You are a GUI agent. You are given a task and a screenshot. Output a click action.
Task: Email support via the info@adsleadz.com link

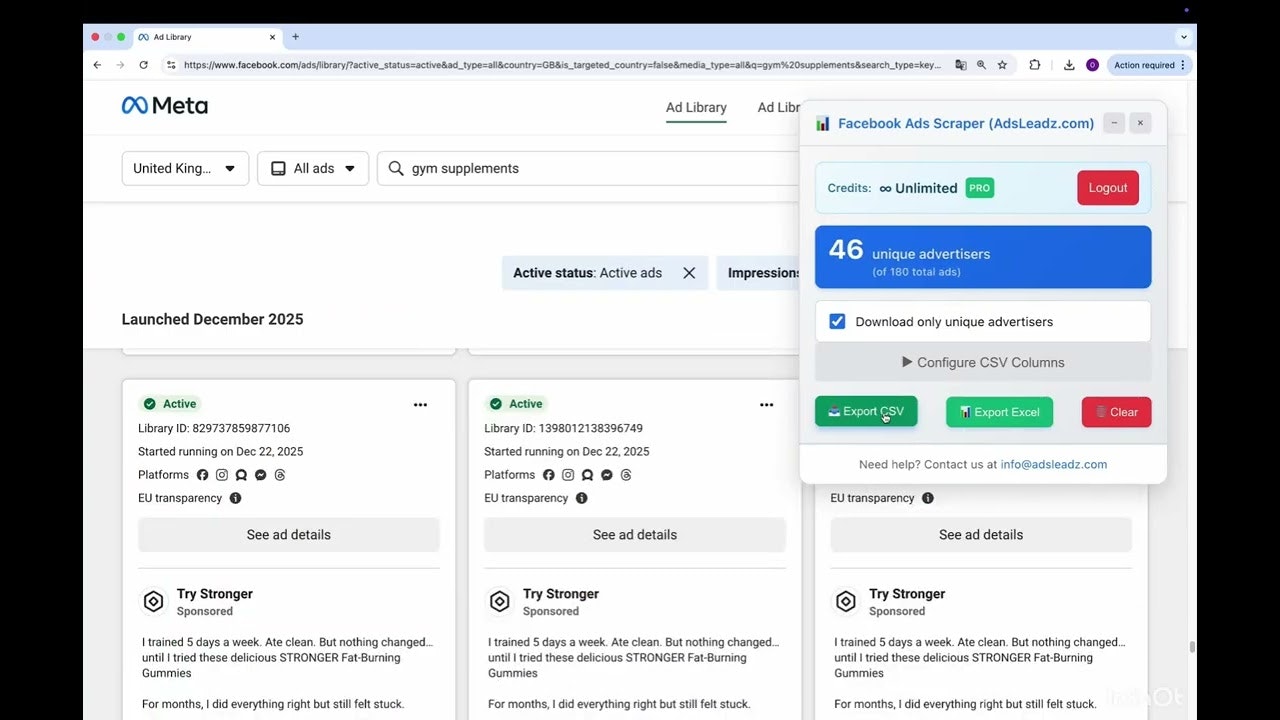point(1054,464)
